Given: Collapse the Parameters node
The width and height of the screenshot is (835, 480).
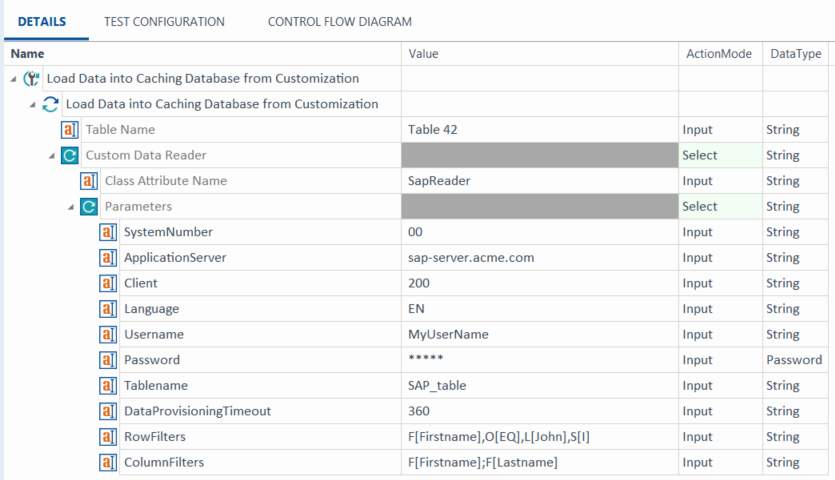Looking at the screenshot, I should (71, 207).
